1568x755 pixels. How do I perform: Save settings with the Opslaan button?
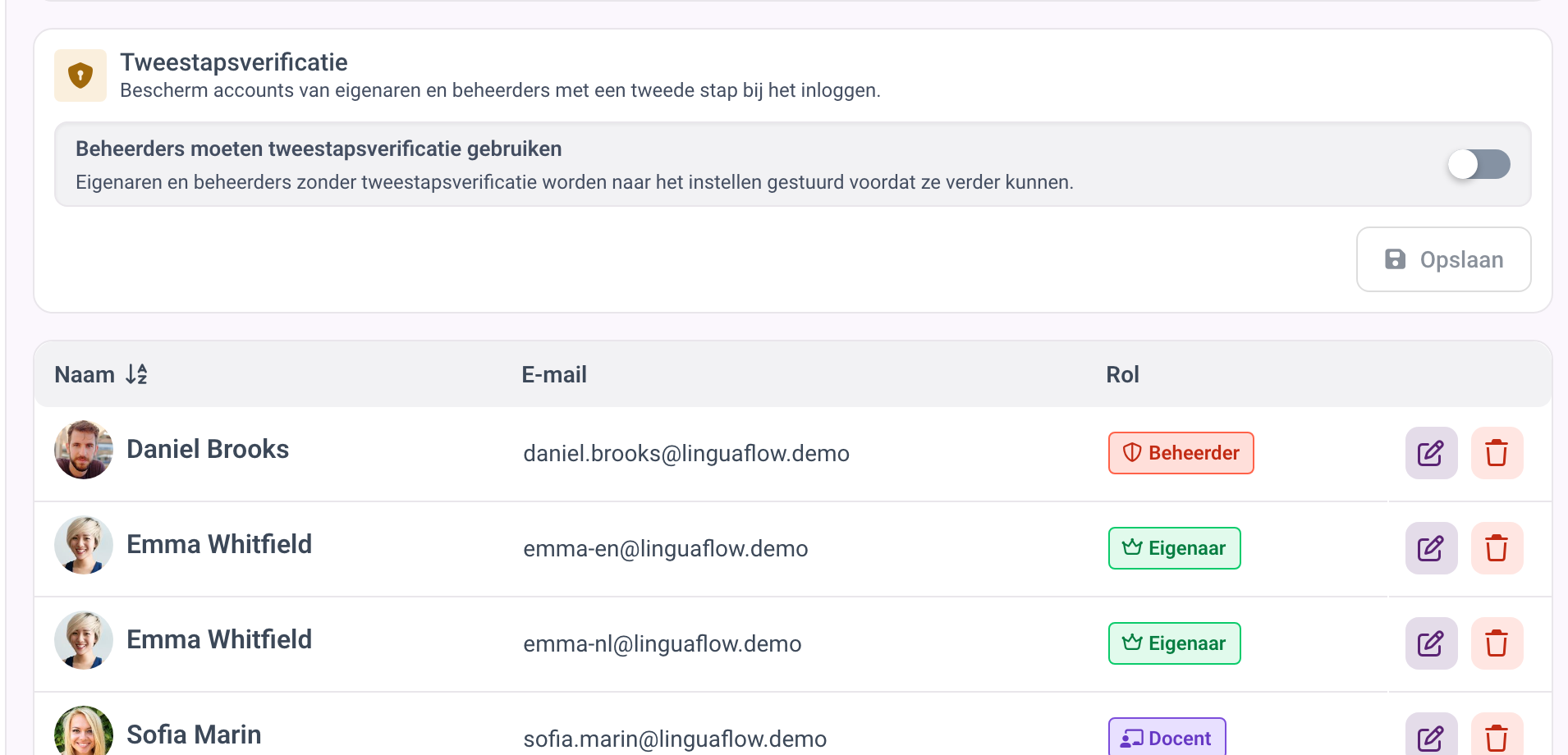coord(1443,259)
